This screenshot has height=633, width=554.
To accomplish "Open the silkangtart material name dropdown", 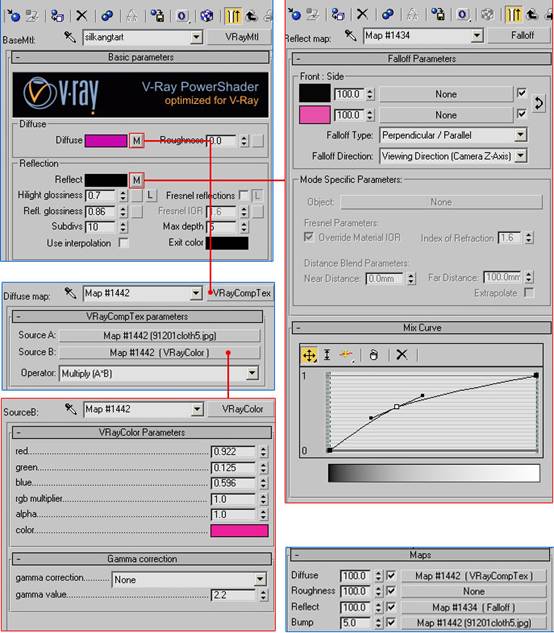I will (196, 37).
